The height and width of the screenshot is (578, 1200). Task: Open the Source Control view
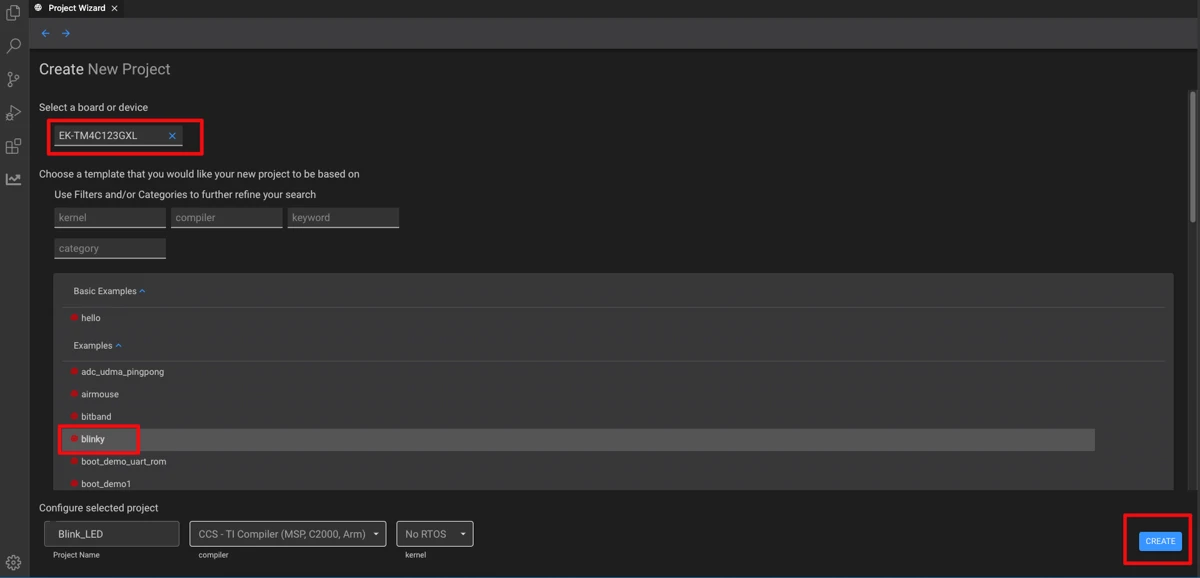click(x=13, y=79)
